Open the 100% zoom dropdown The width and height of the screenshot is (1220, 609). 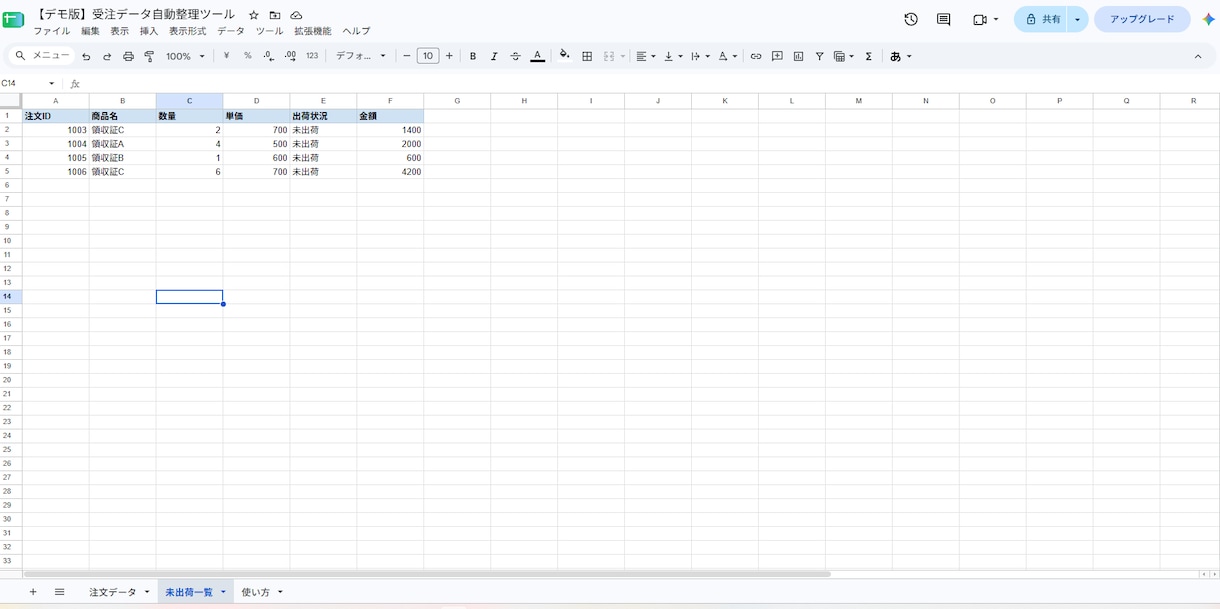tap(186, 57)
